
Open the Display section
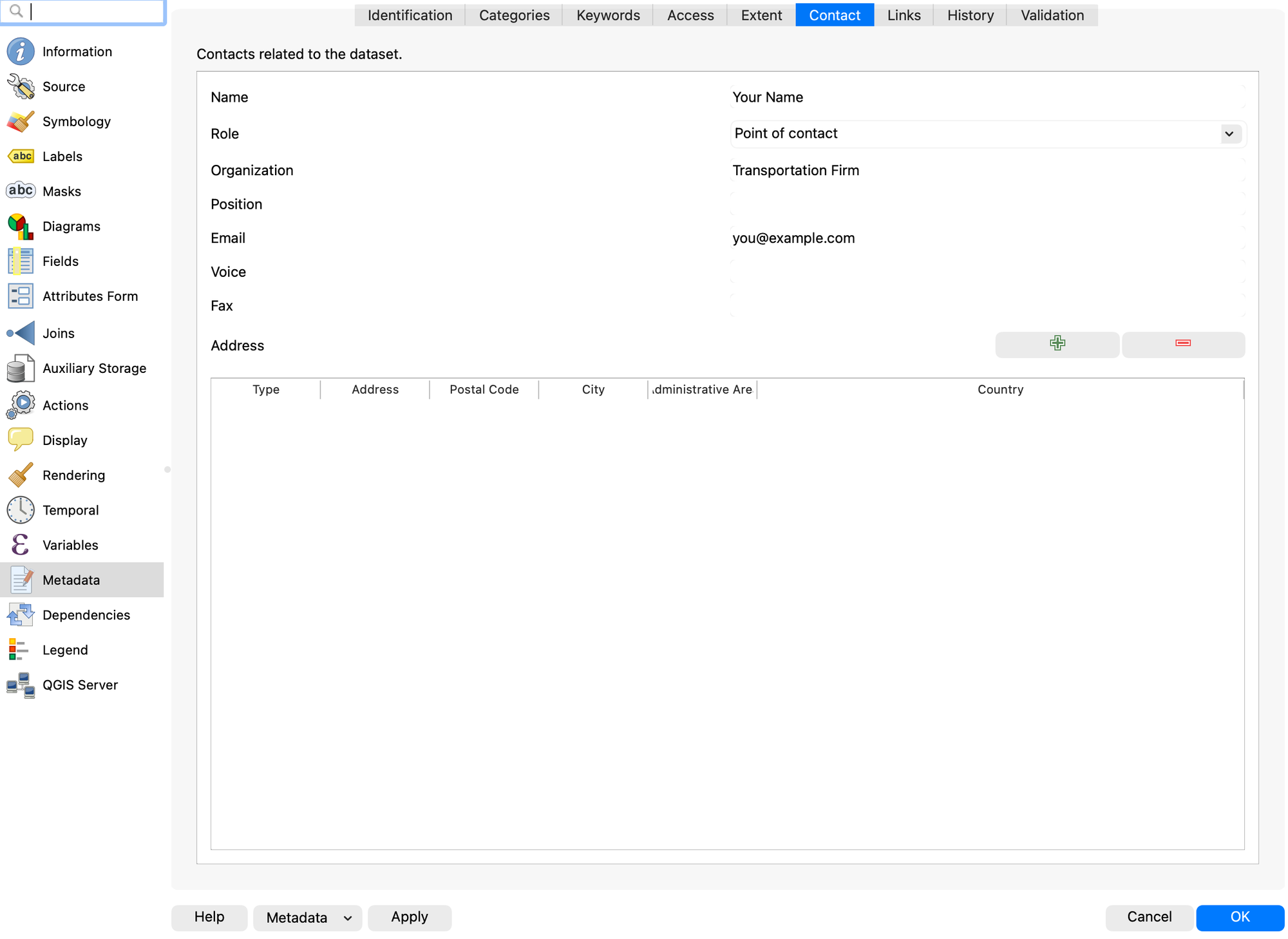point(82,440)
